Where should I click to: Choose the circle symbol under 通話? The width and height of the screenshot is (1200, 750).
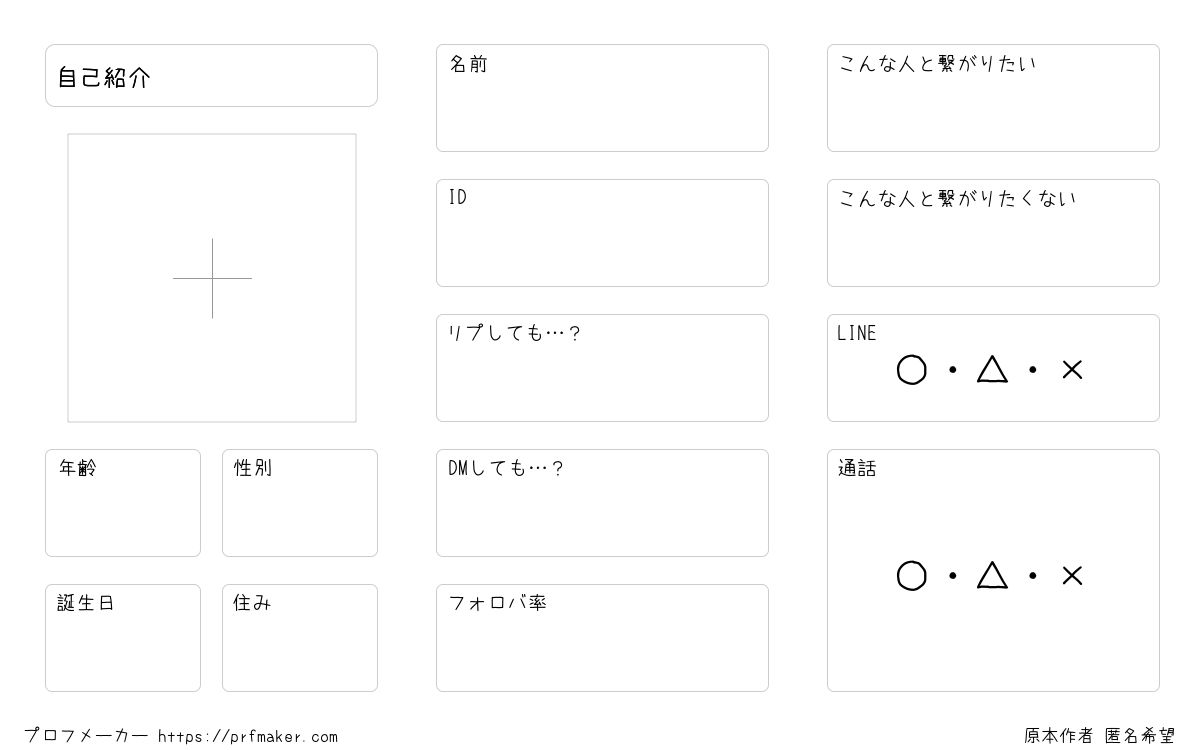[911, 576]
